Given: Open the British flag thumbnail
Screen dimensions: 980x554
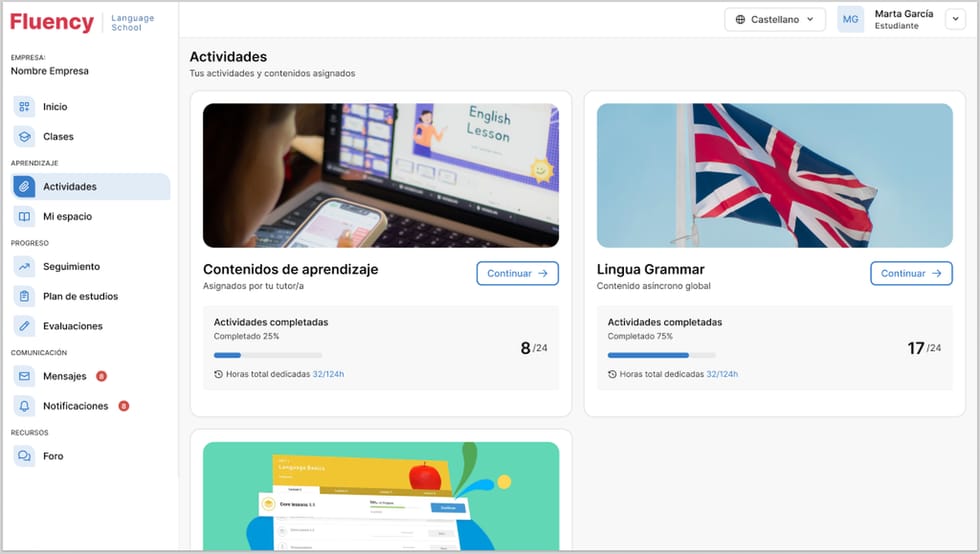Looking at the screenshot, I should [x=774, y=175].
